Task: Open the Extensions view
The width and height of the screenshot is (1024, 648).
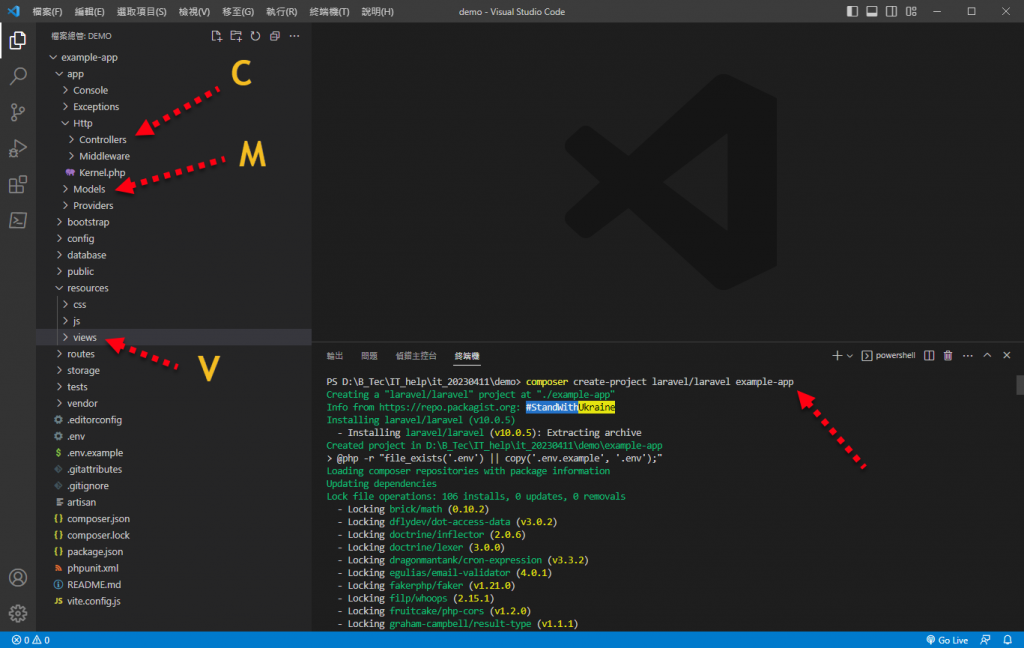Action: click(18, 184)
